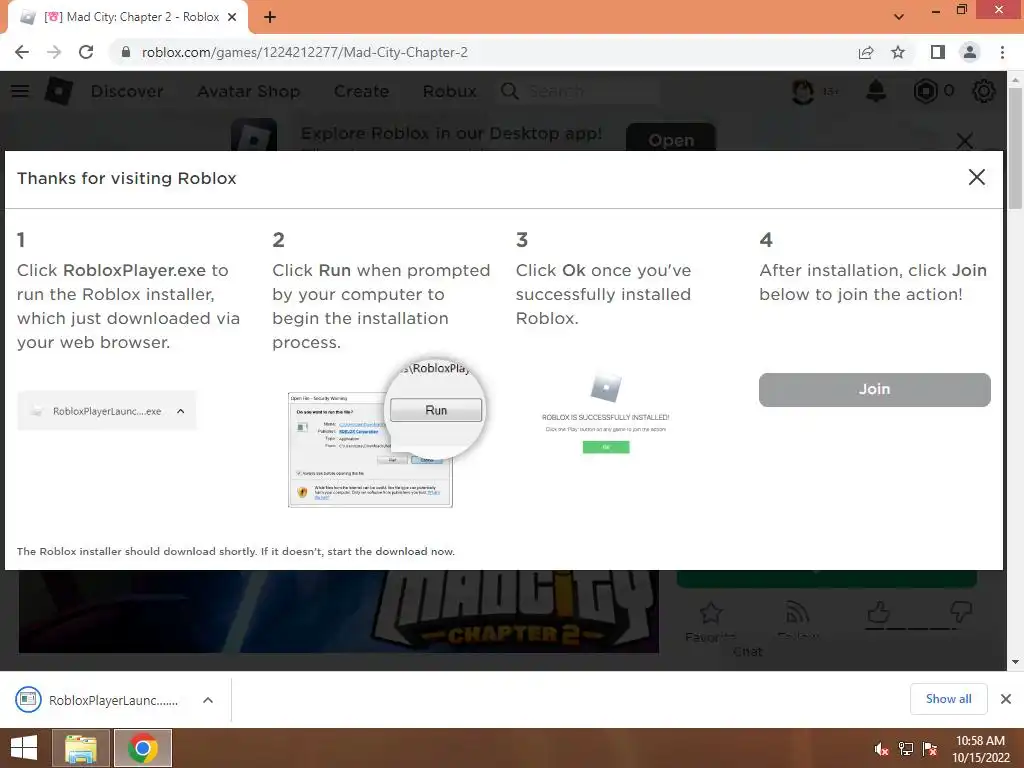
Task: Click the Action Center flag icon
Action: point(930,749)
